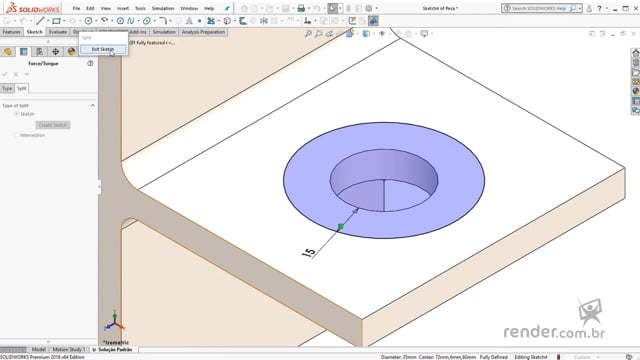Pin the menu bar with pushpin
The height and width of the screenshot is (360, 640).
point(227,8)
